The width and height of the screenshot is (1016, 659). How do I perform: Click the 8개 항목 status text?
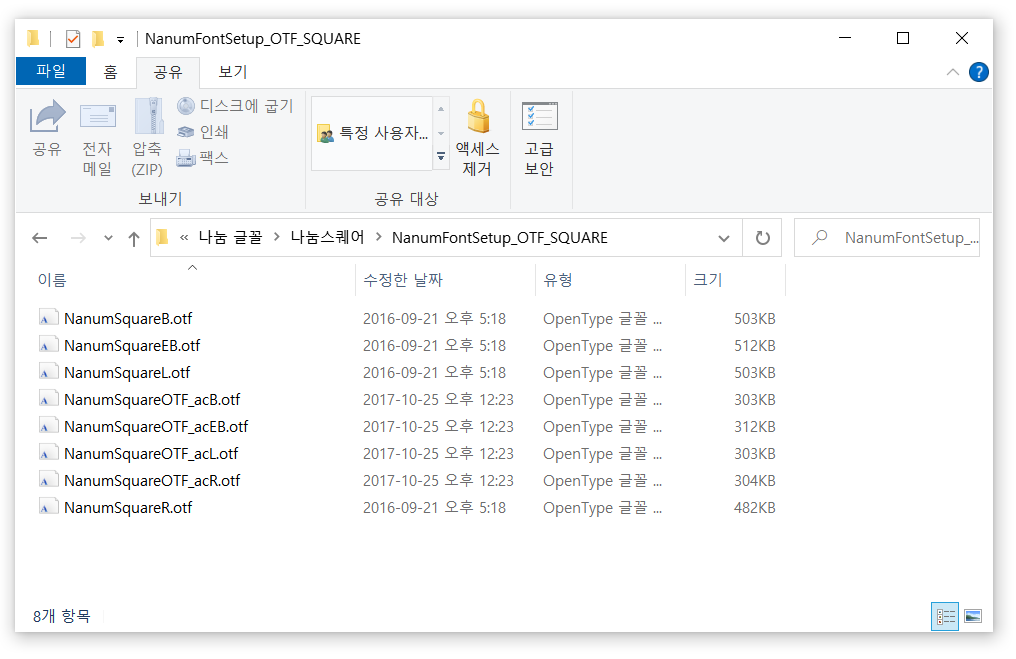click(x=62, y=616)
